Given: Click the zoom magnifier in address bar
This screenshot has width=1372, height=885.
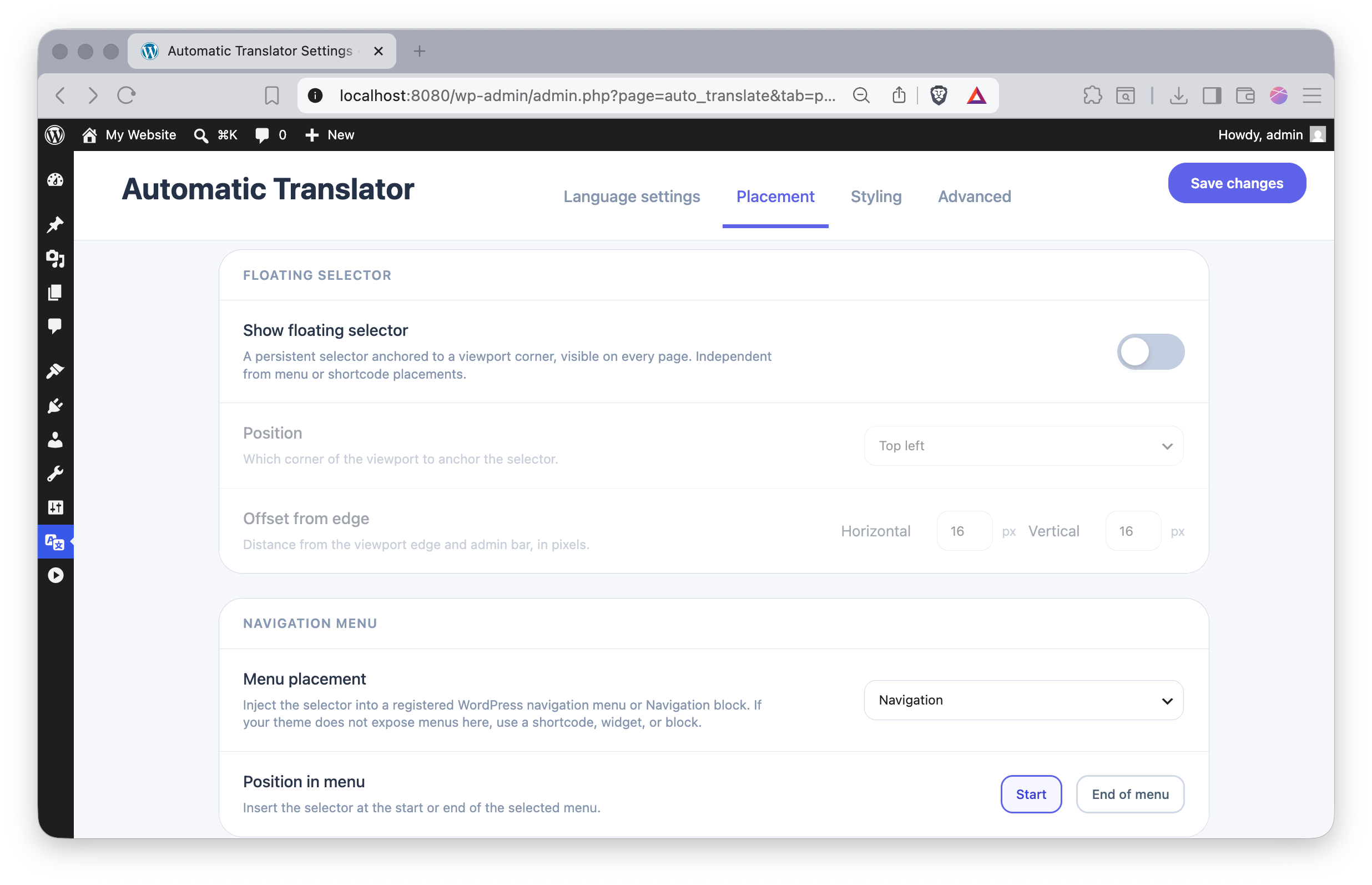Looking at the screenshot, I should (861, 95).
